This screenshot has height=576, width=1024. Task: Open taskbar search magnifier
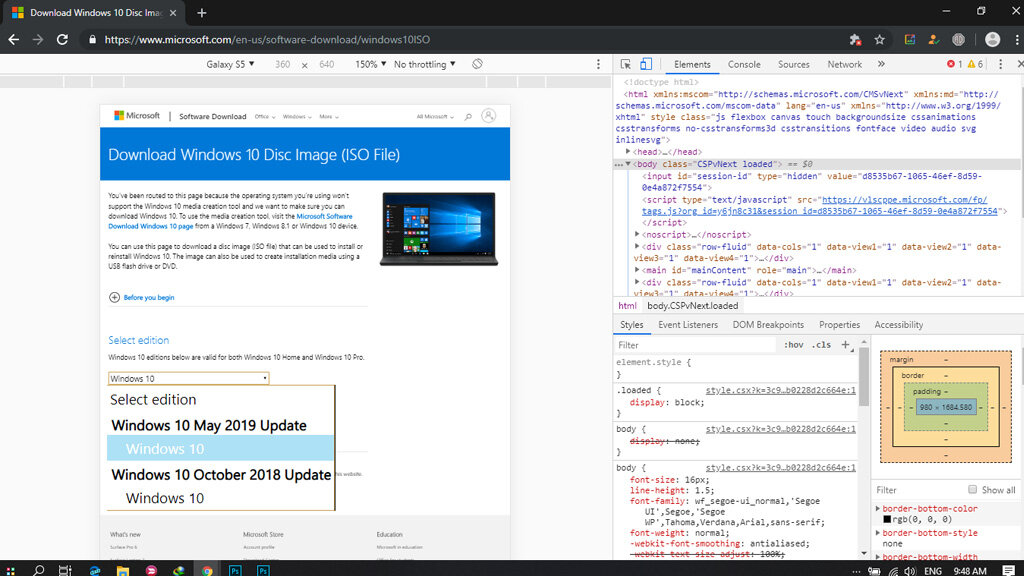click(39, 570)
